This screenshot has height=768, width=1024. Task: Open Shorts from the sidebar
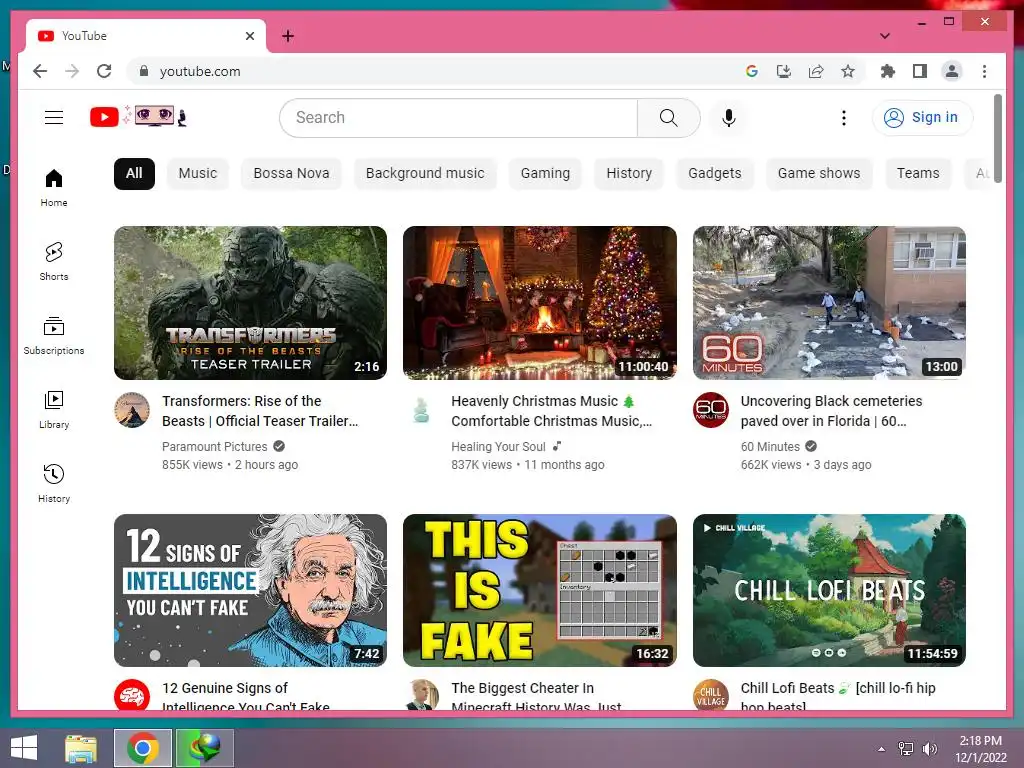coord(54,262)
